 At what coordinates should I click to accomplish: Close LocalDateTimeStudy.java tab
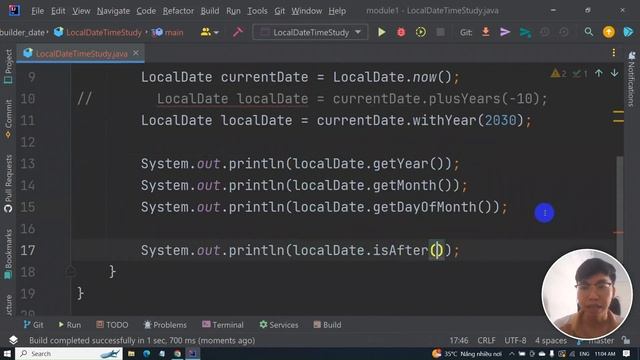[x=136, y=53]
